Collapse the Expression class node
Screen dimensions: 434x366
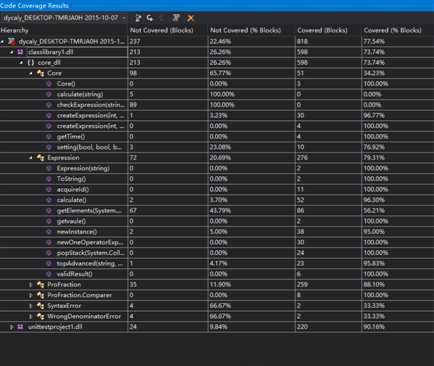coord(31,158)
